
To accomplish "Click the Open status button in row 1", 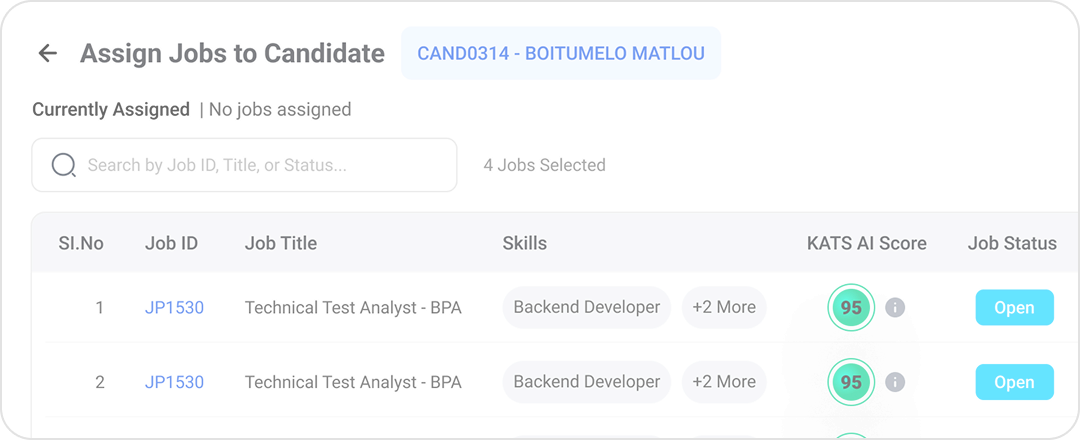I will (x=1014, y=307).
